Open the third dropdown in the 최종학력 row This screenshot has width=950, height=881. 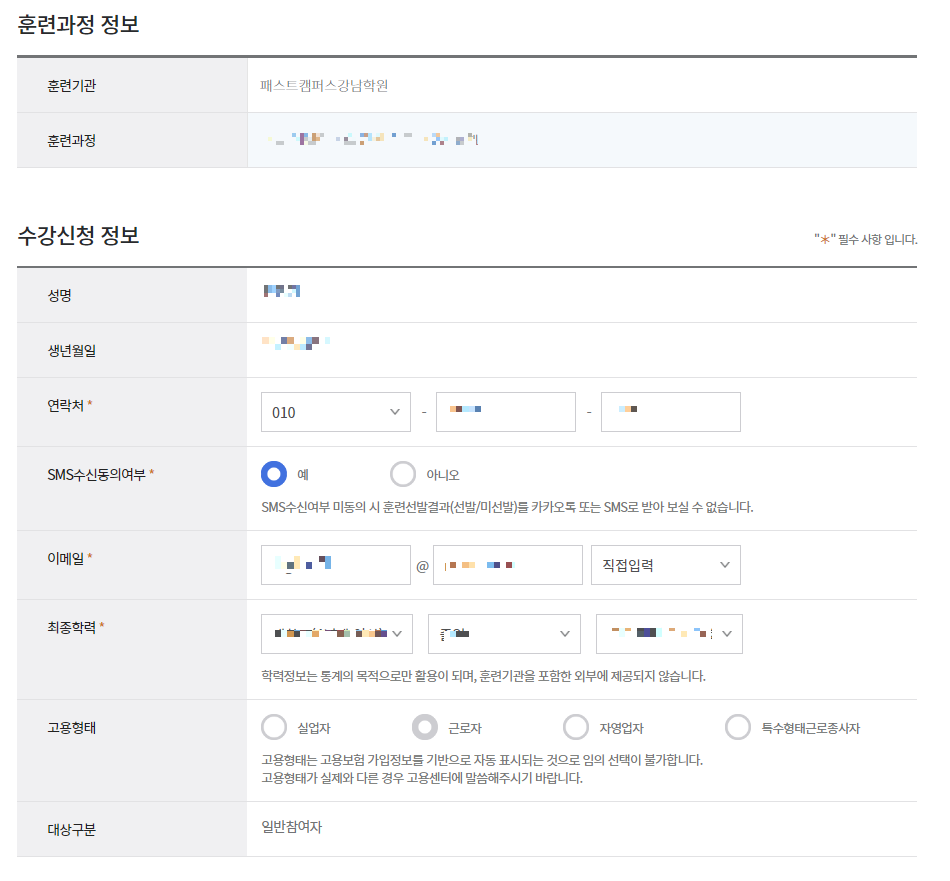tap(669, 633)
